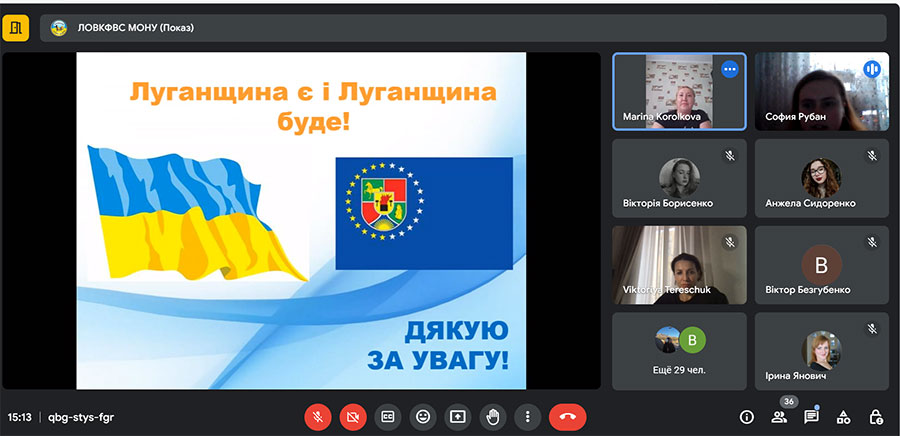
Task: Click the Viktoriya Tereschuk video tile
Action: tap(680, 264)
